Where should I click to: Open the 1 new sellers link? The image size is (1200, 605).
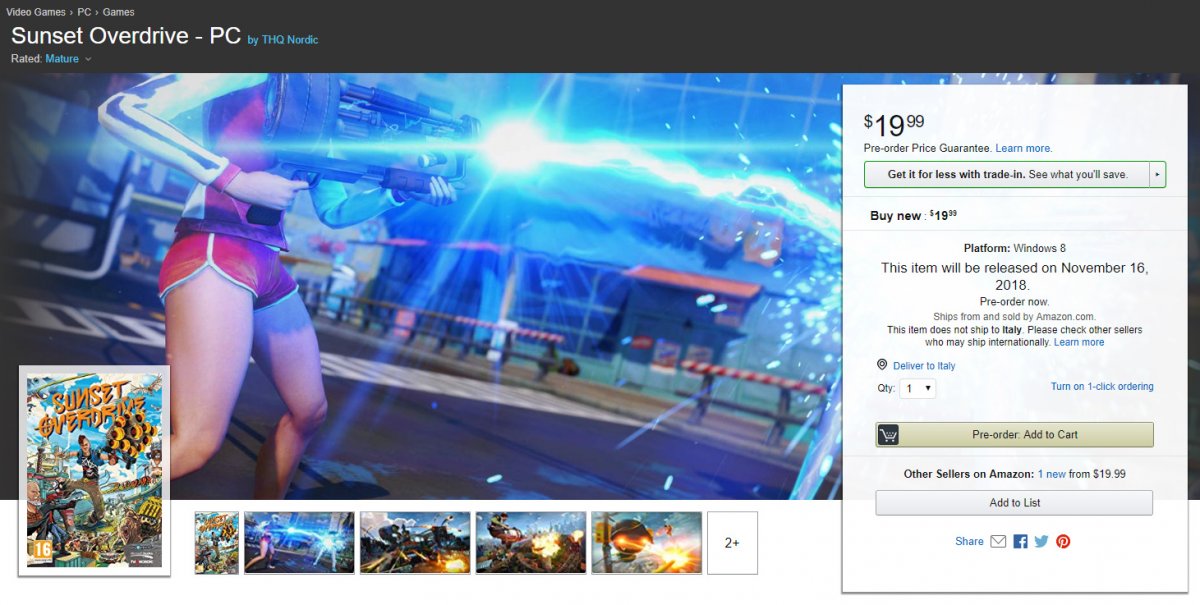(1052, 474)
